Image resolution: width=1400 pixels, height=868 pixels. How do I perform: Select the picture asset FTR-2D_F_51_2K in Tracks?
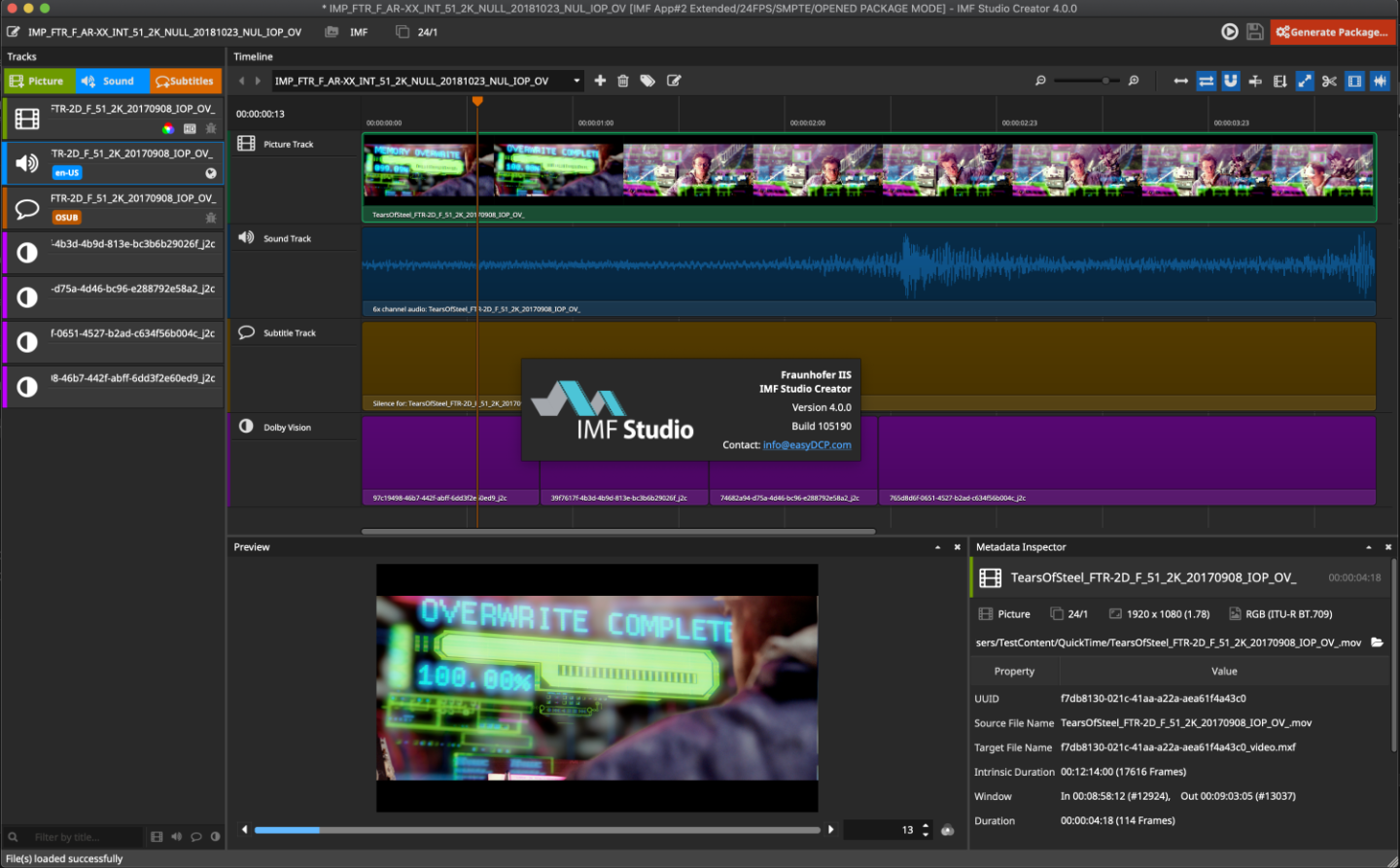tap(113, 118)
